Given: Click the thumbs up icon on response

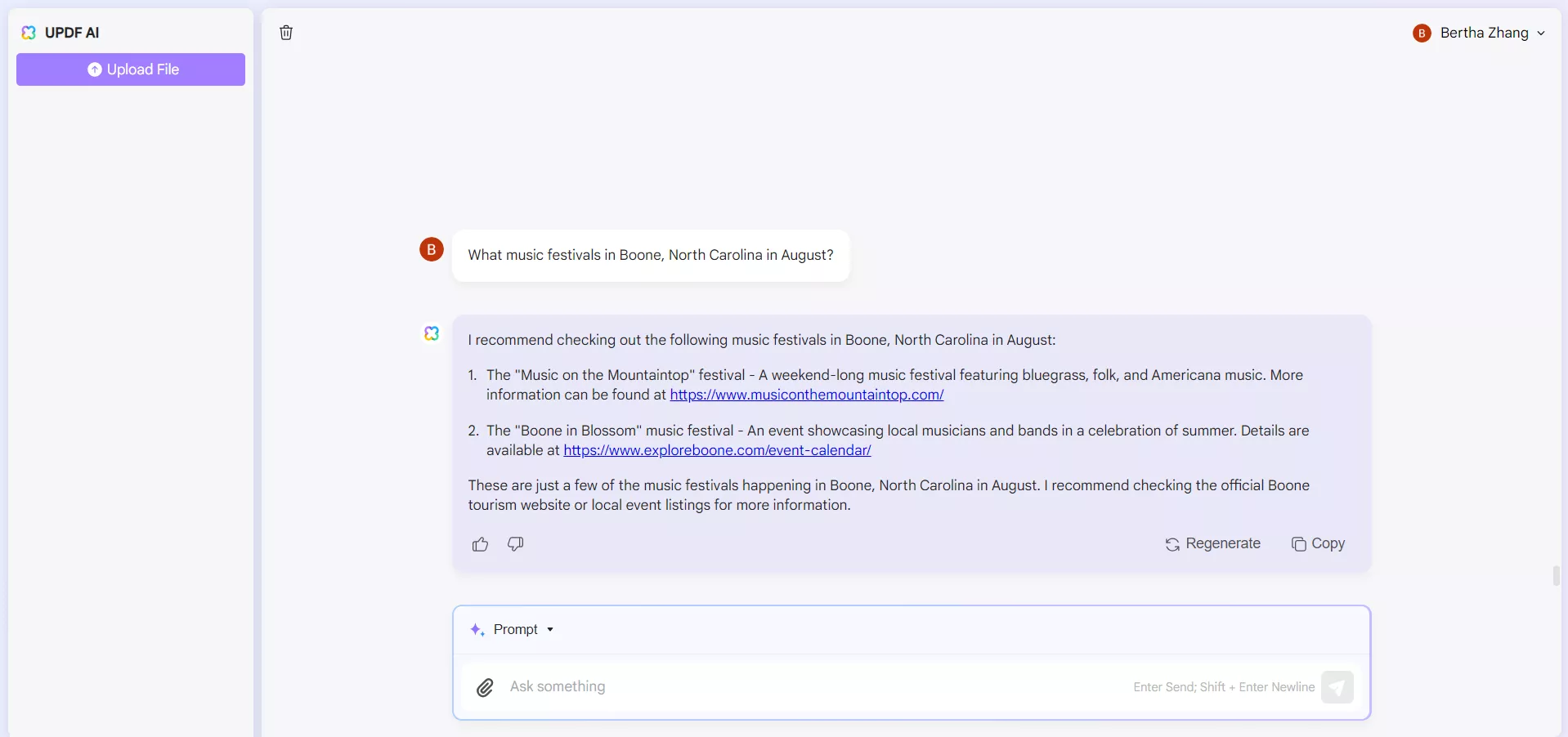Looking at the screenshot, I should [480, 544].
